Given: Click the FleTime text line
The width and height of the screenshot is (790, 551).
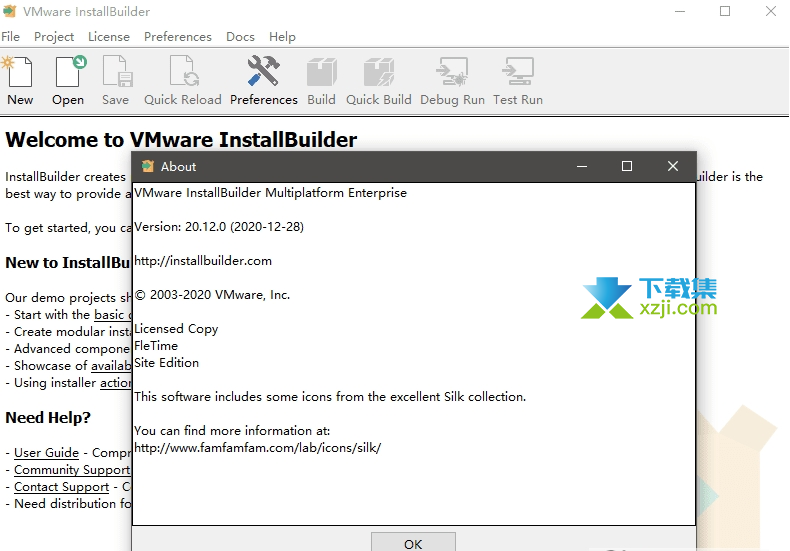Looking at the screenshot, I should 156,346.
